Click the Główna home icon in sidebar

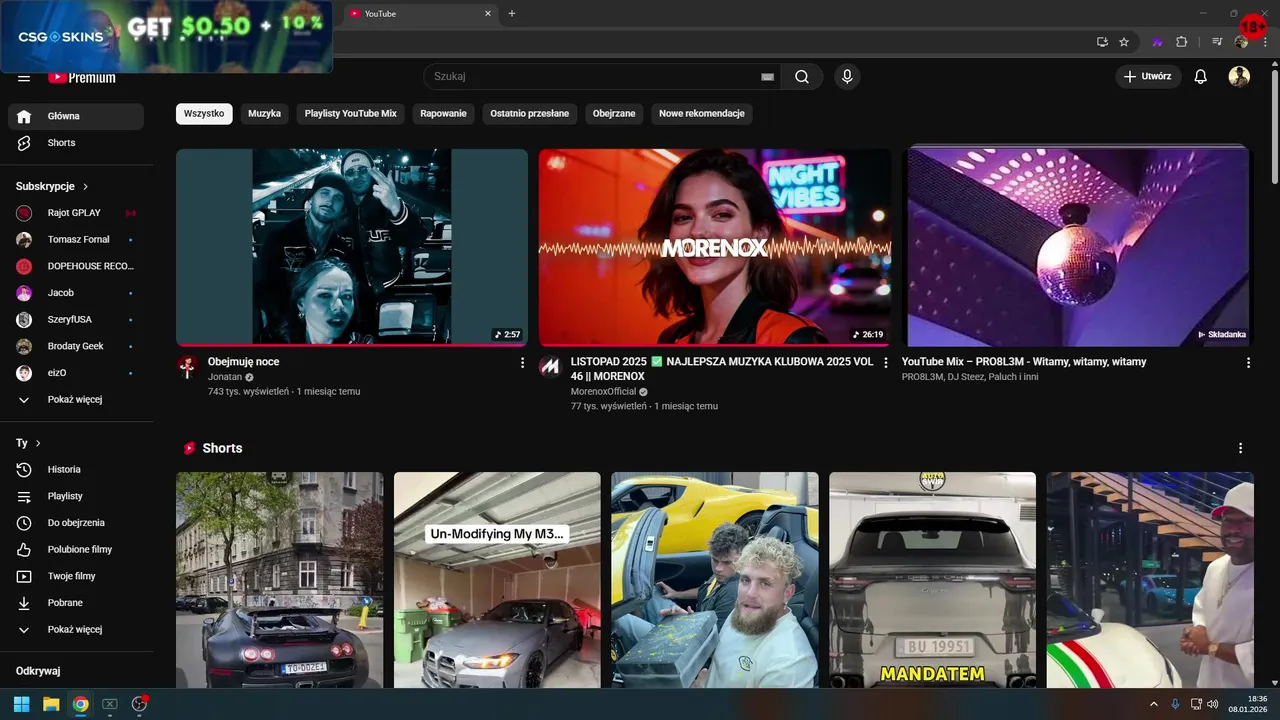tap(24, 116)
